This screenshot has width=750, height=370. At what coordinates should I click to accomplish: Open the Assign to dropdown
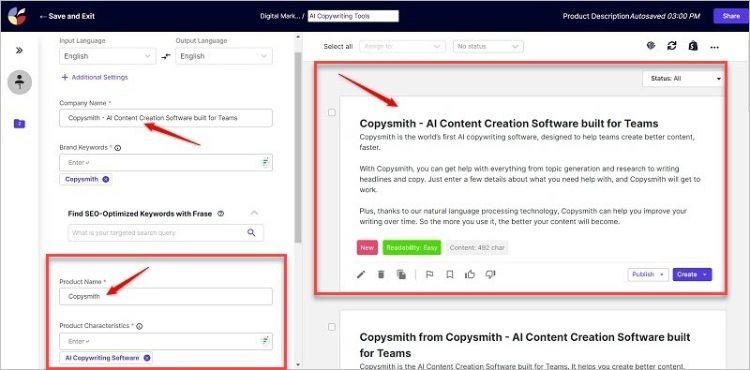tap(402, 46)
